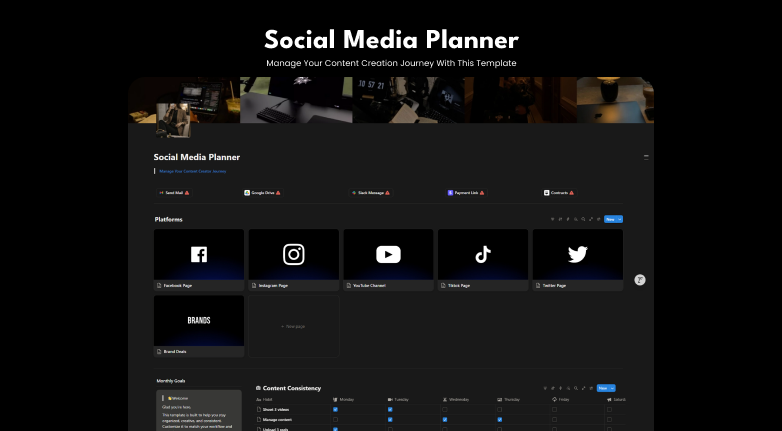Open settings icon beside Content Consistency New button
Image resolution: width=782 pixels, height=431 pixels.
point(591,388)
